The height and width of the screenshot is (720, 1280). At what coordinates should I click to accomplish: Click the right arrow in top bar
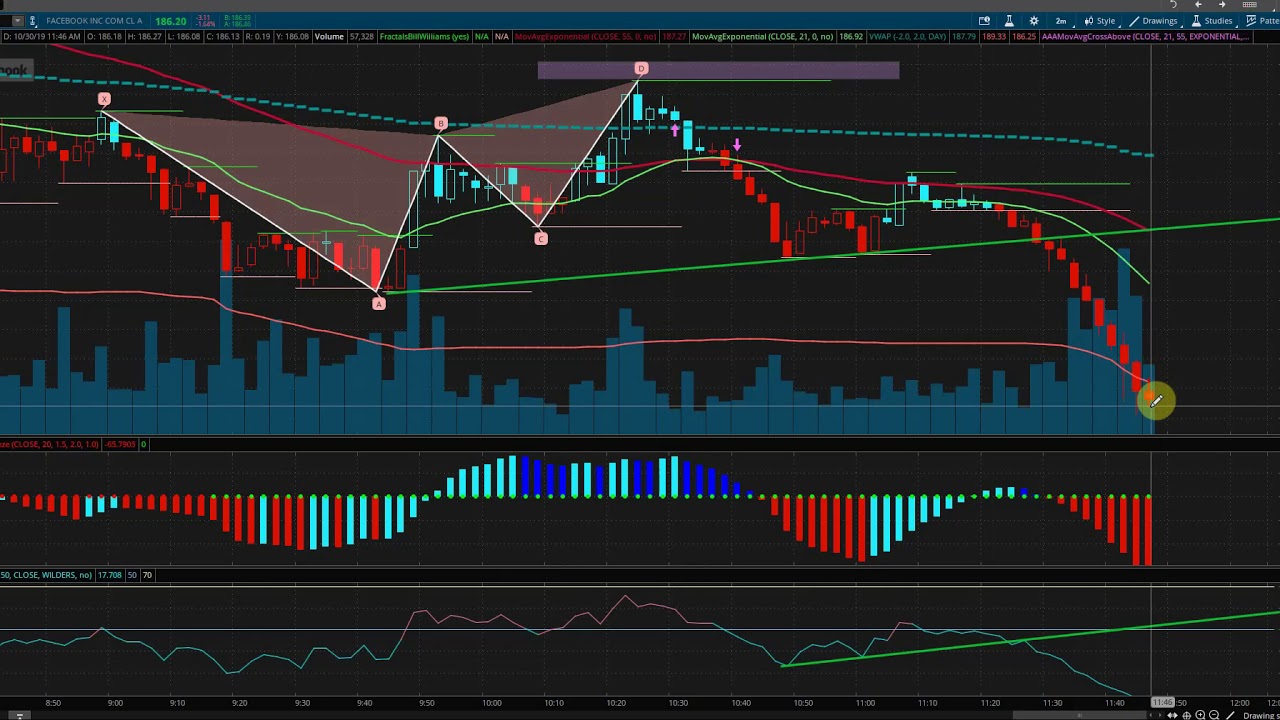click(x=1222, y=5)
